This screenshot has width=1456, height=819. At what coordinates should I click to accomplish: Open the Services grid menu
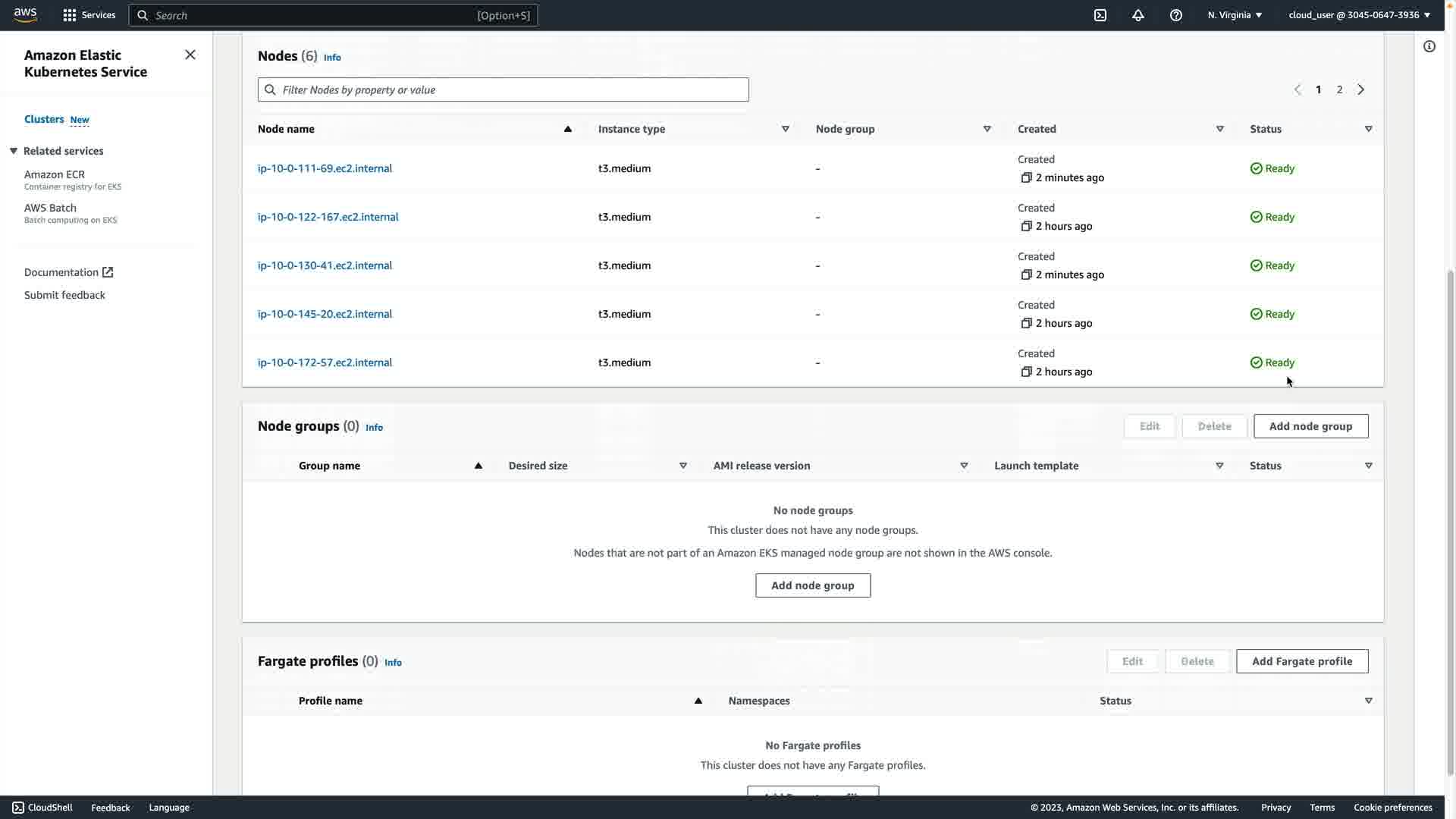point(89,15)
